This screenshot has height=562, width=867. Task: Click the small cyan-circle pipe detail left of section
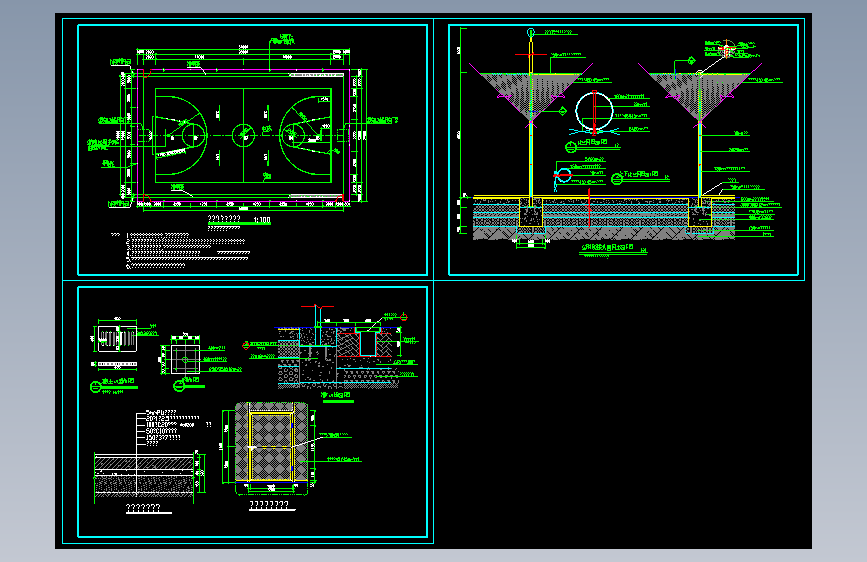[562, 176]
